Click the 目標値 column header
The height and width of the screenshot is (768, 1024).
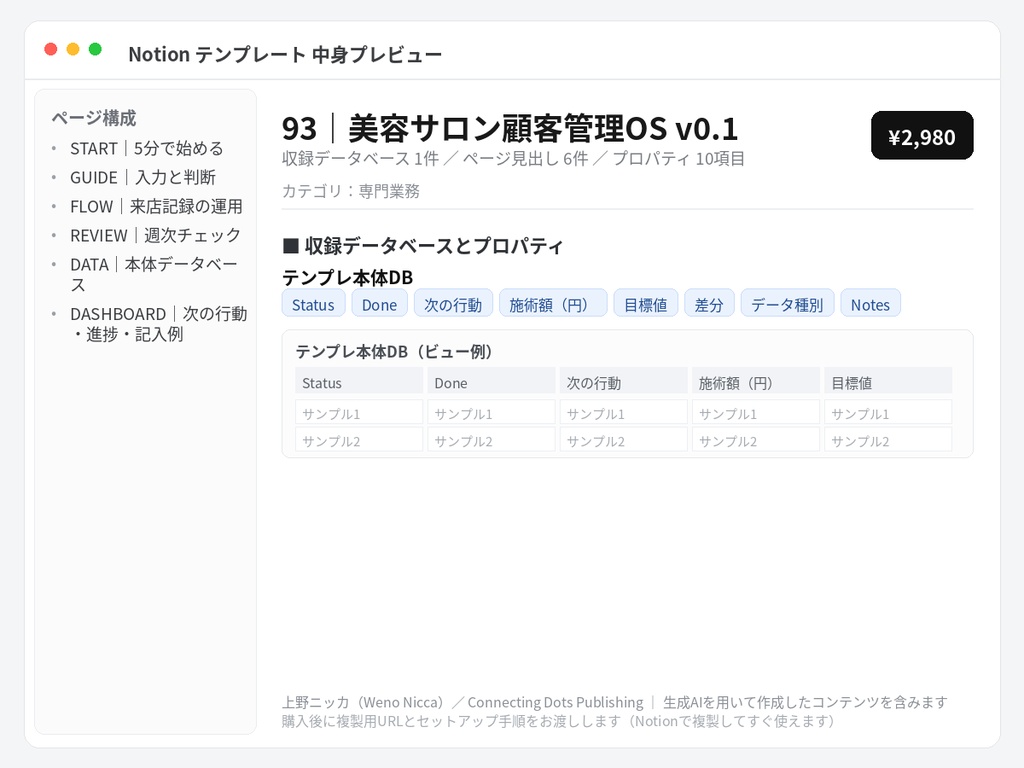(x=888, y=382)
